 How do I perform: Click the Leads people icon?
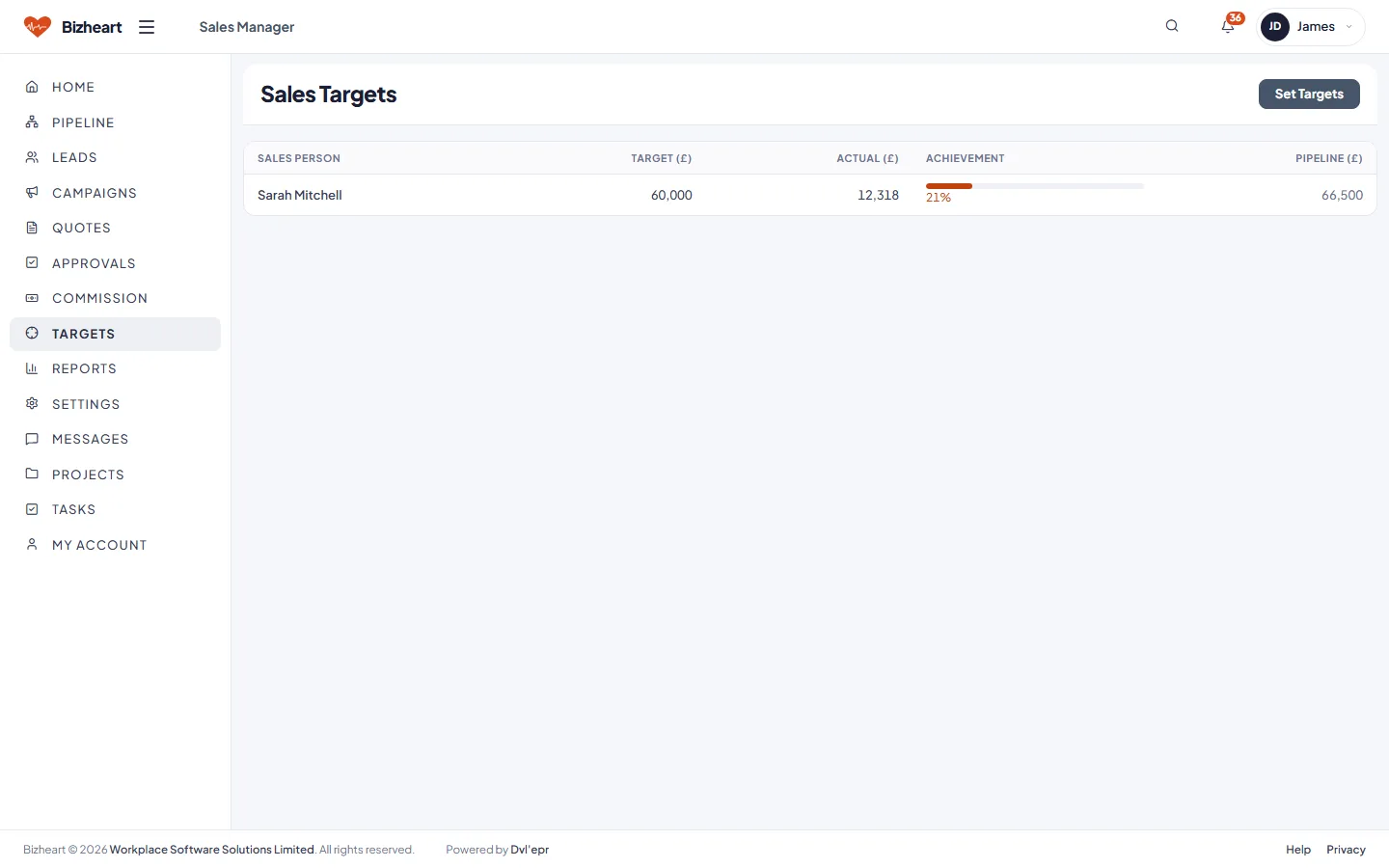coord(32,157)
